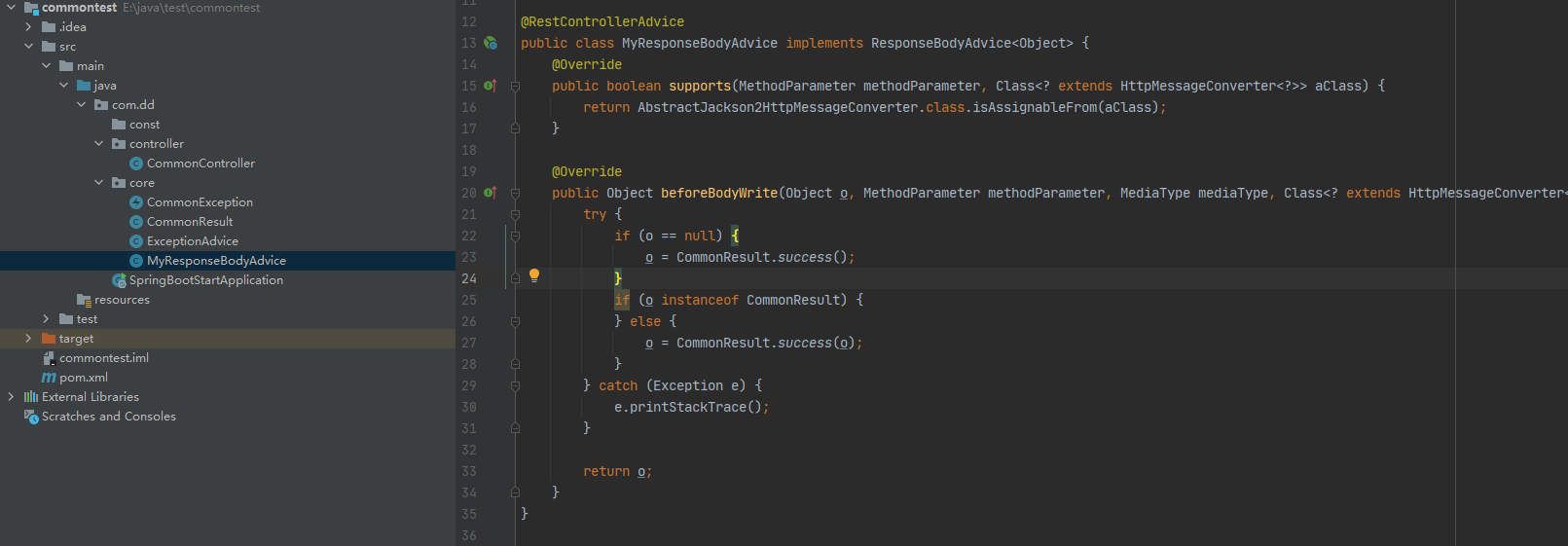Click the target folder icon
The width and height of the screenshot is (1568, 546).
49,339
